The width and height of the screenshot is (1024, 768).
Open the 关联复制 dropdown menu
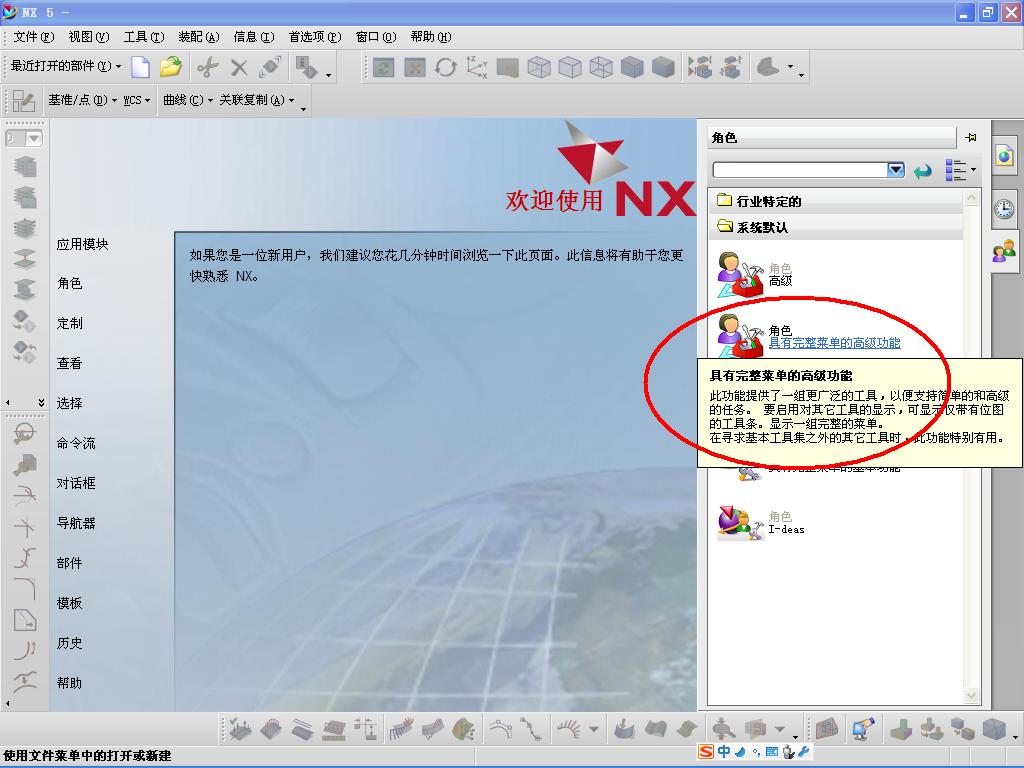257,100
